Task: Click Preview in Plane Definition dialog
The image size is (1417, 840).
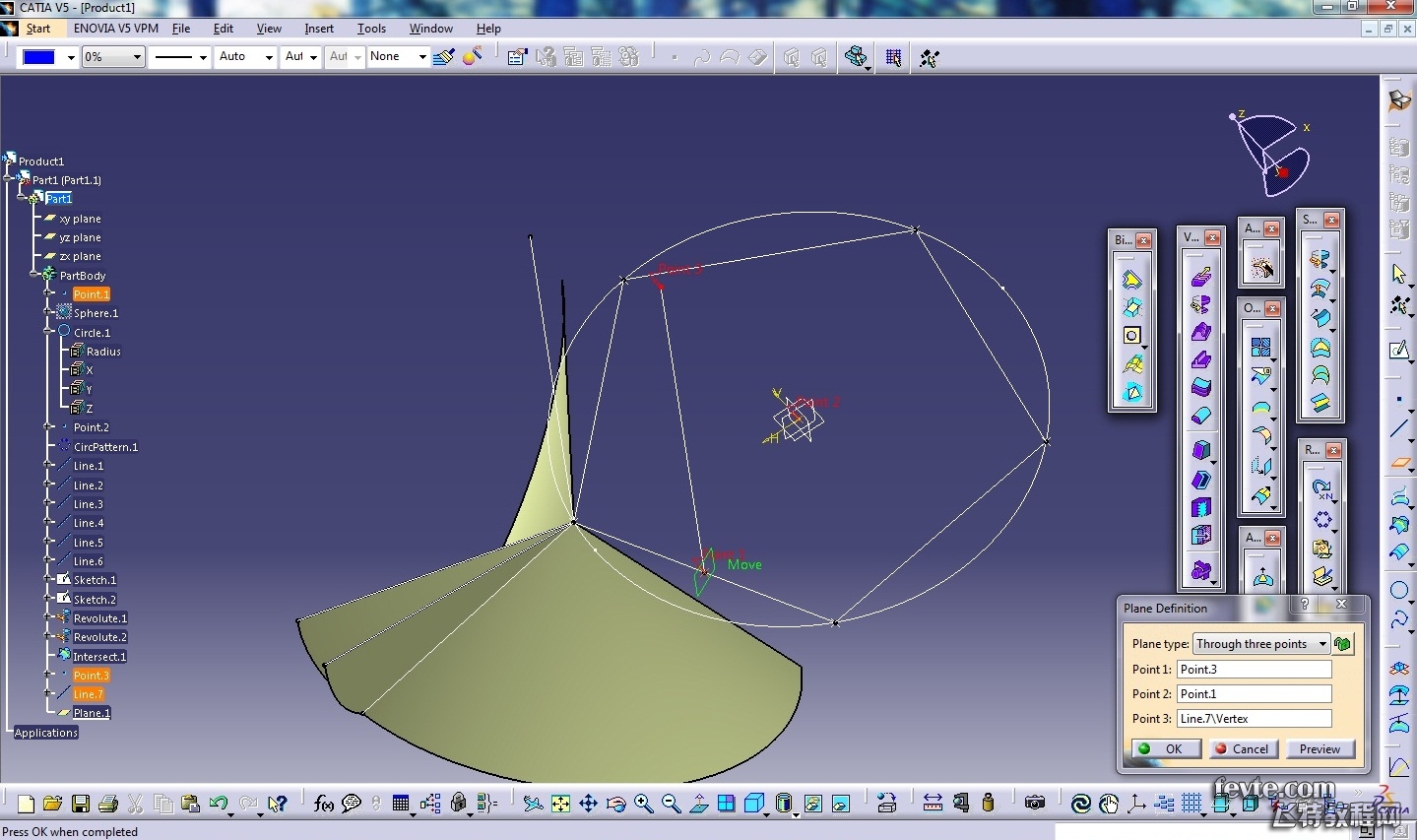Action: 1320,748
